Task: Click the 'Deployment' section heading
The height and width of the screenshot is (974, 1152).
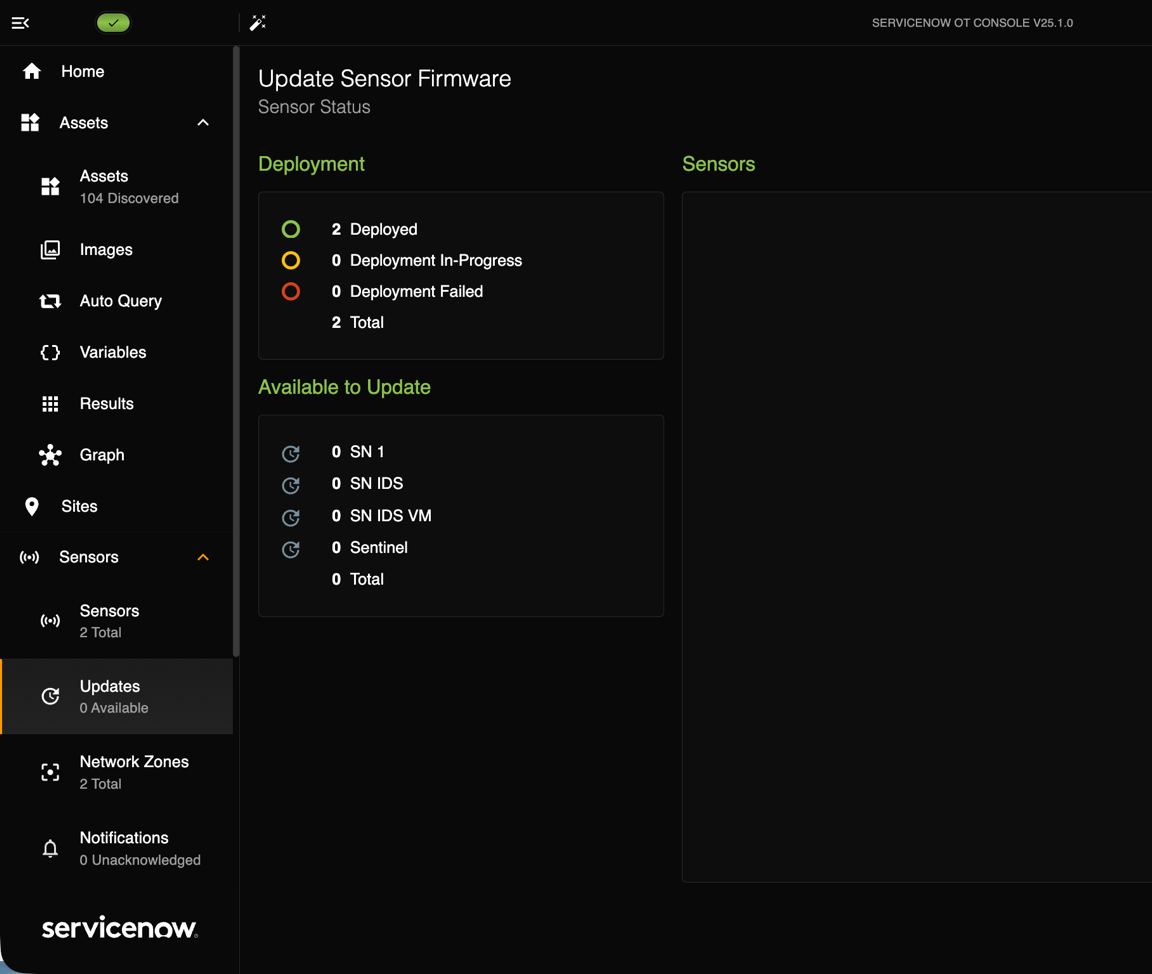Action: pos(312,164)
